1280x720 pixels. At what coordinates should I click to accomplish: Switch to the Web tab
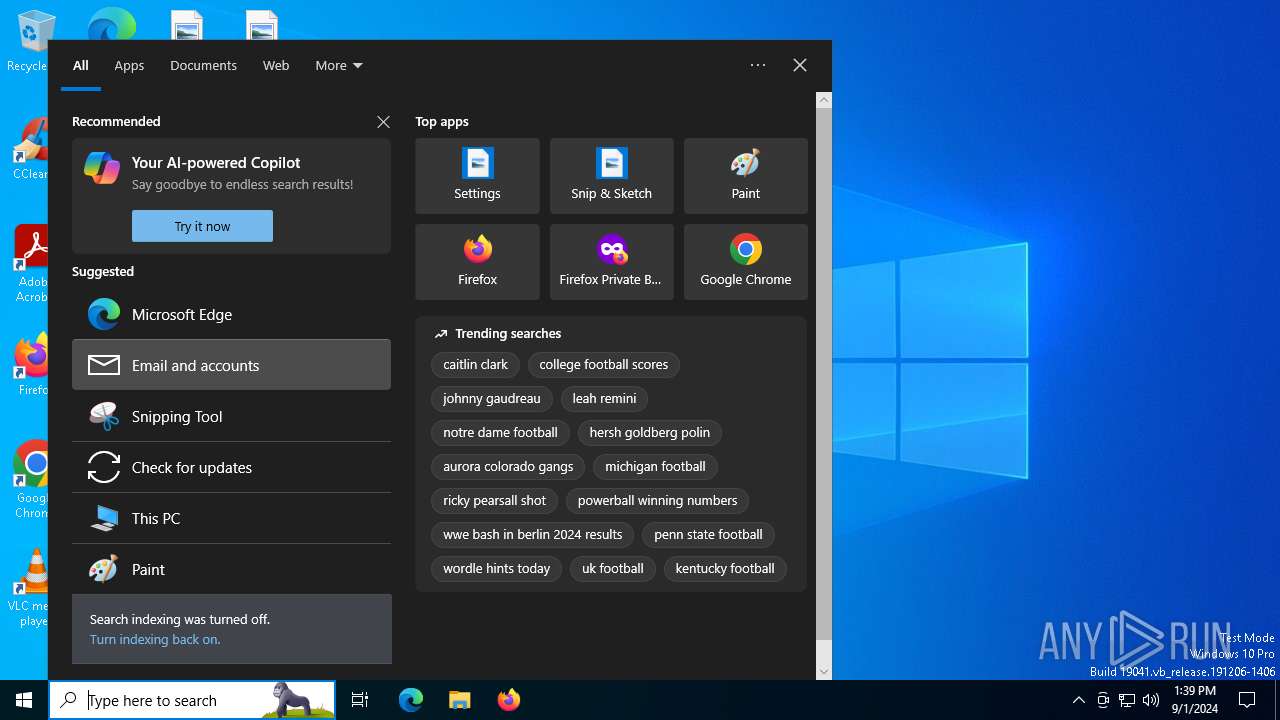click(x=276, y=65)
